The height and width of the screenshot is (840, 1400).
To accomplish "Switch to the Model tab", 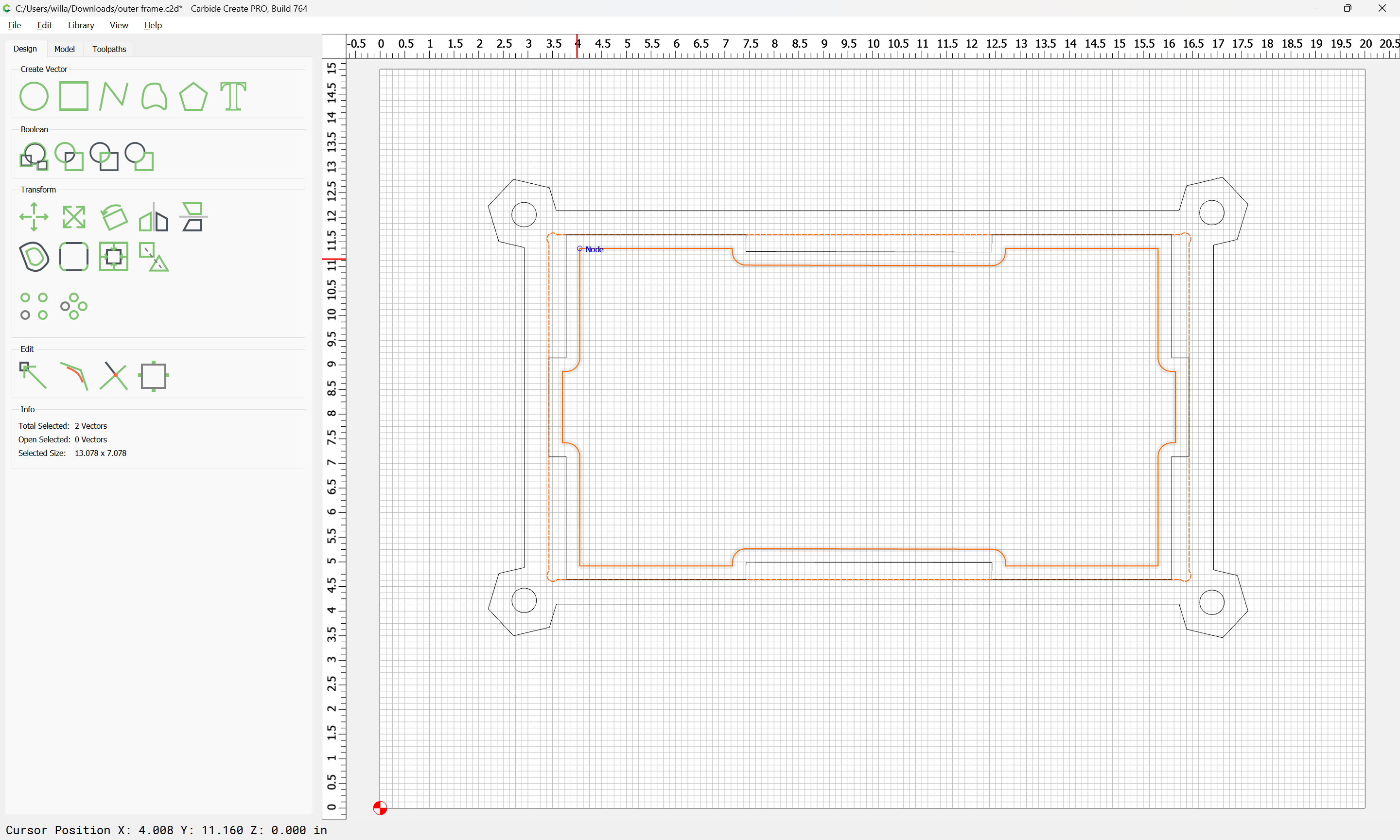I will [x=65, y=49].
